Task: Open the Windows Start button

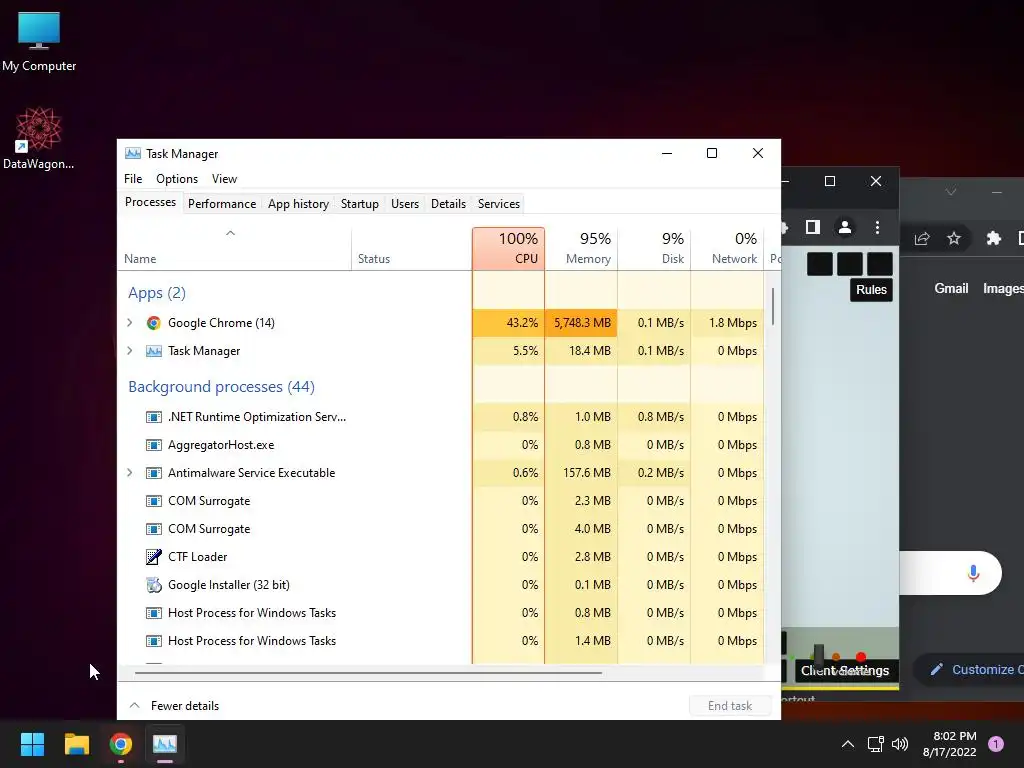Action: 32,744
